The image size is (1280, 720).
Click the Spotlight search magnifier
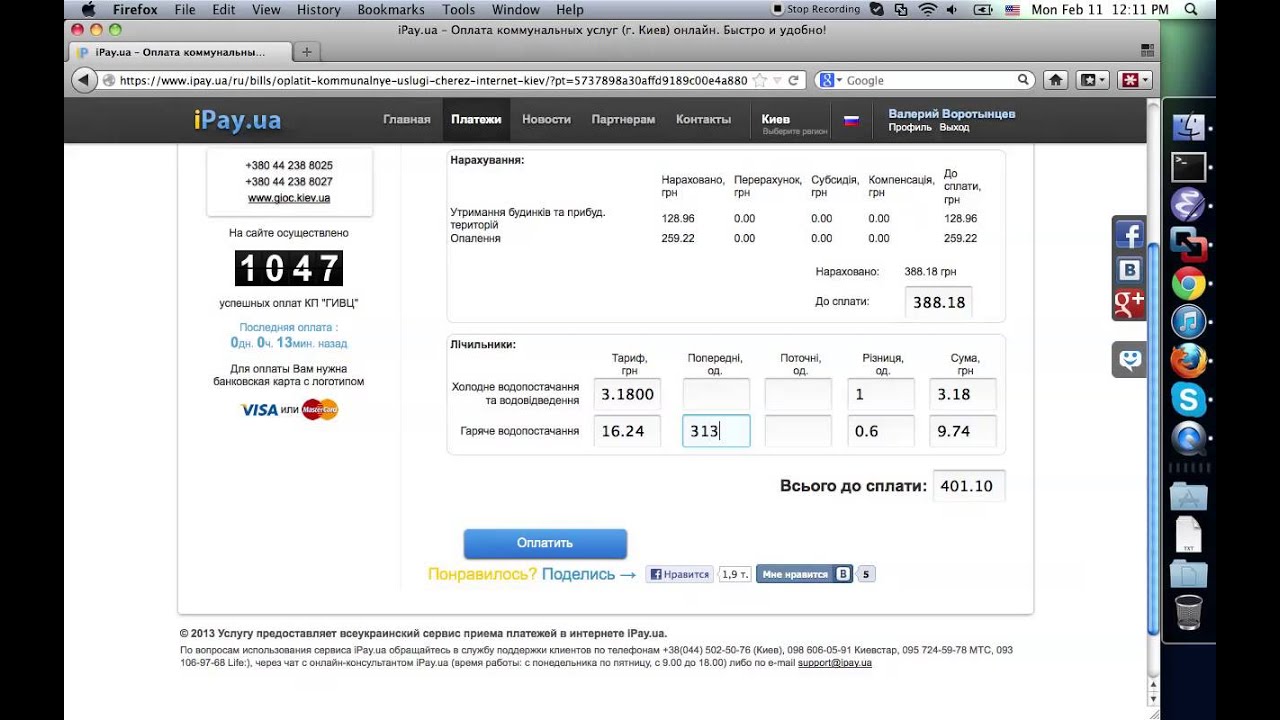click(x=1190, y=9)
